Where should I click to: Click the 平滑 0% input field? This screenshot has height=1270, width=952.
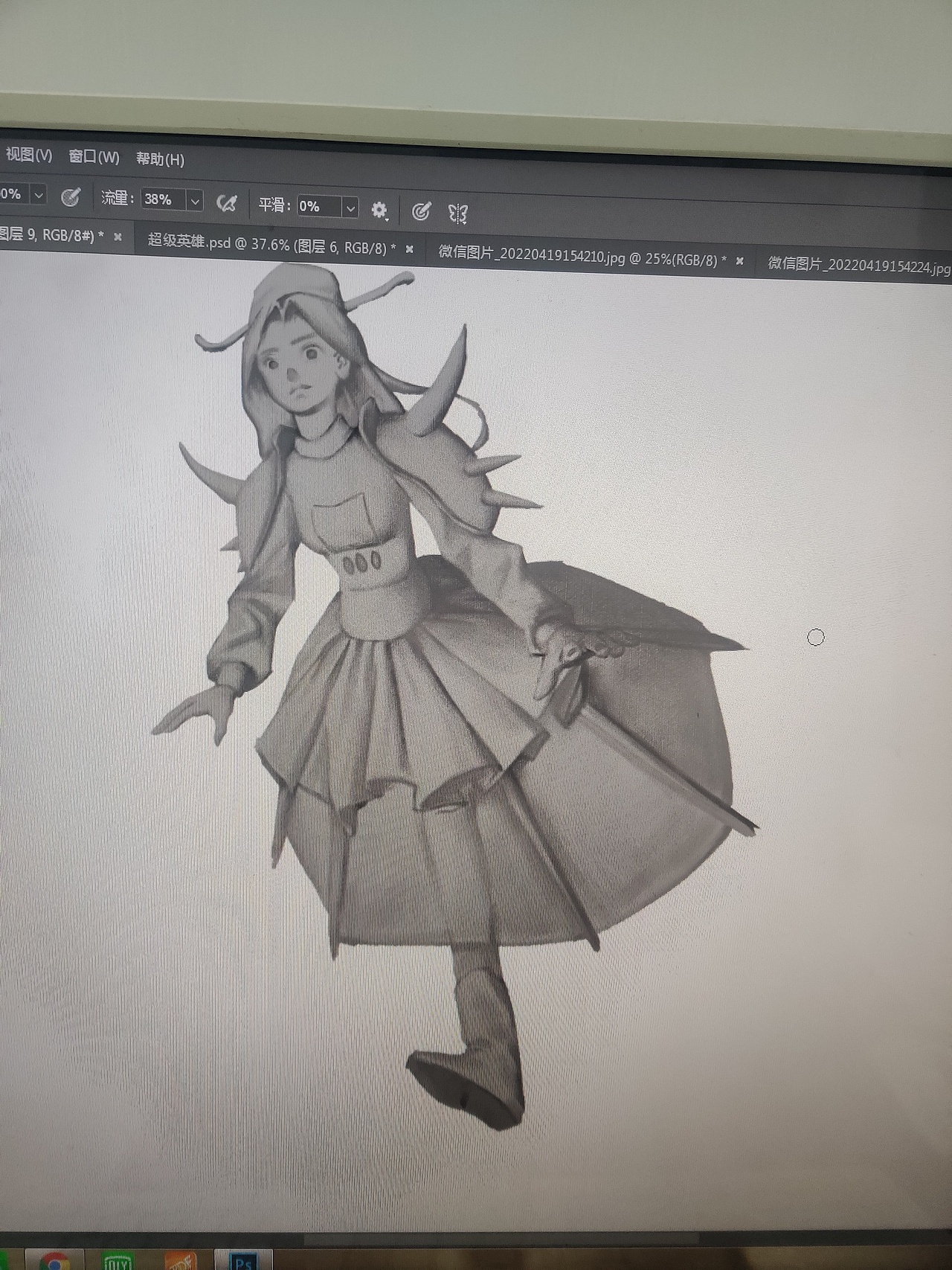(319, 207)
